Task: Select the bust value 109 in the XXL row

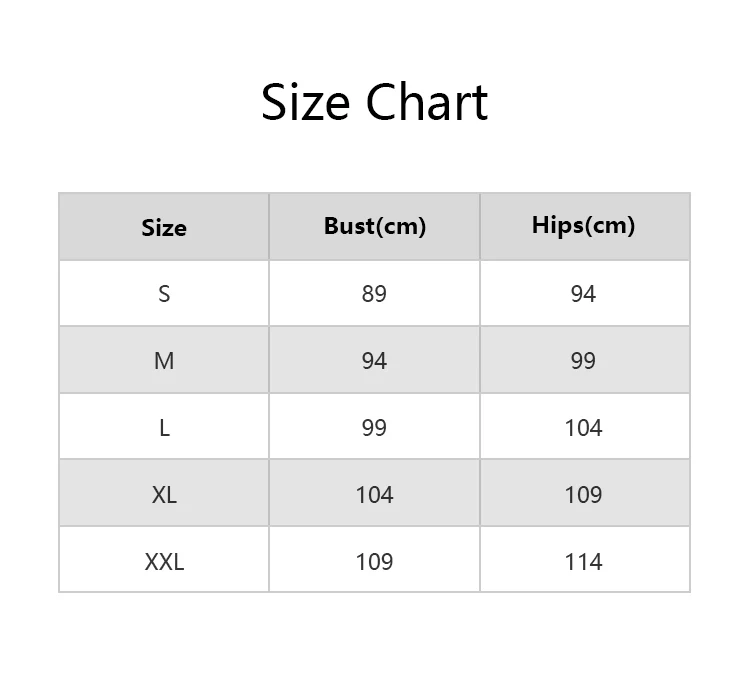Action: click(374, 562)
